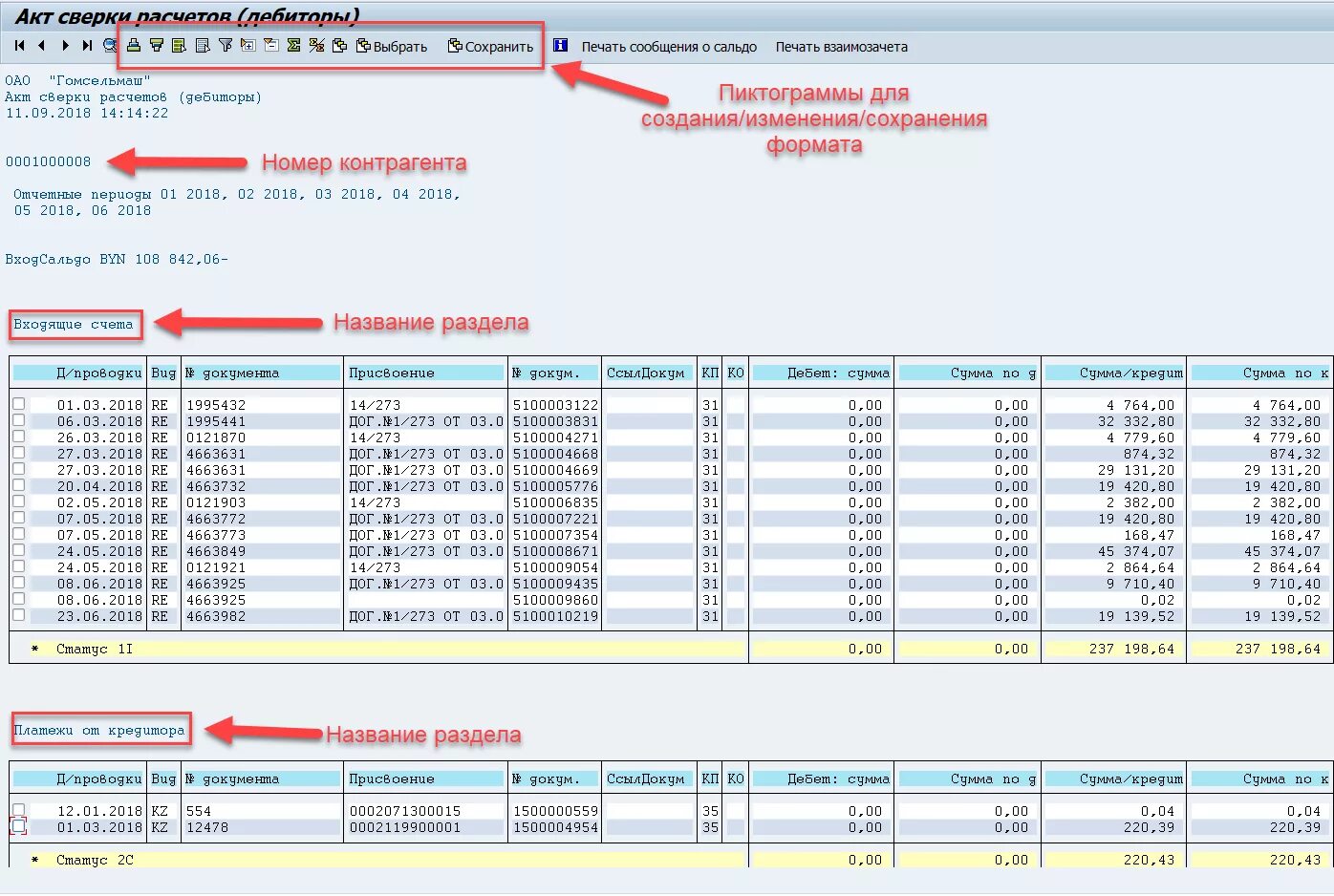1334x896 pixels.
Task: Tick checkbox for row 23.06.2018 document 4663982
Action: point(18,615)
